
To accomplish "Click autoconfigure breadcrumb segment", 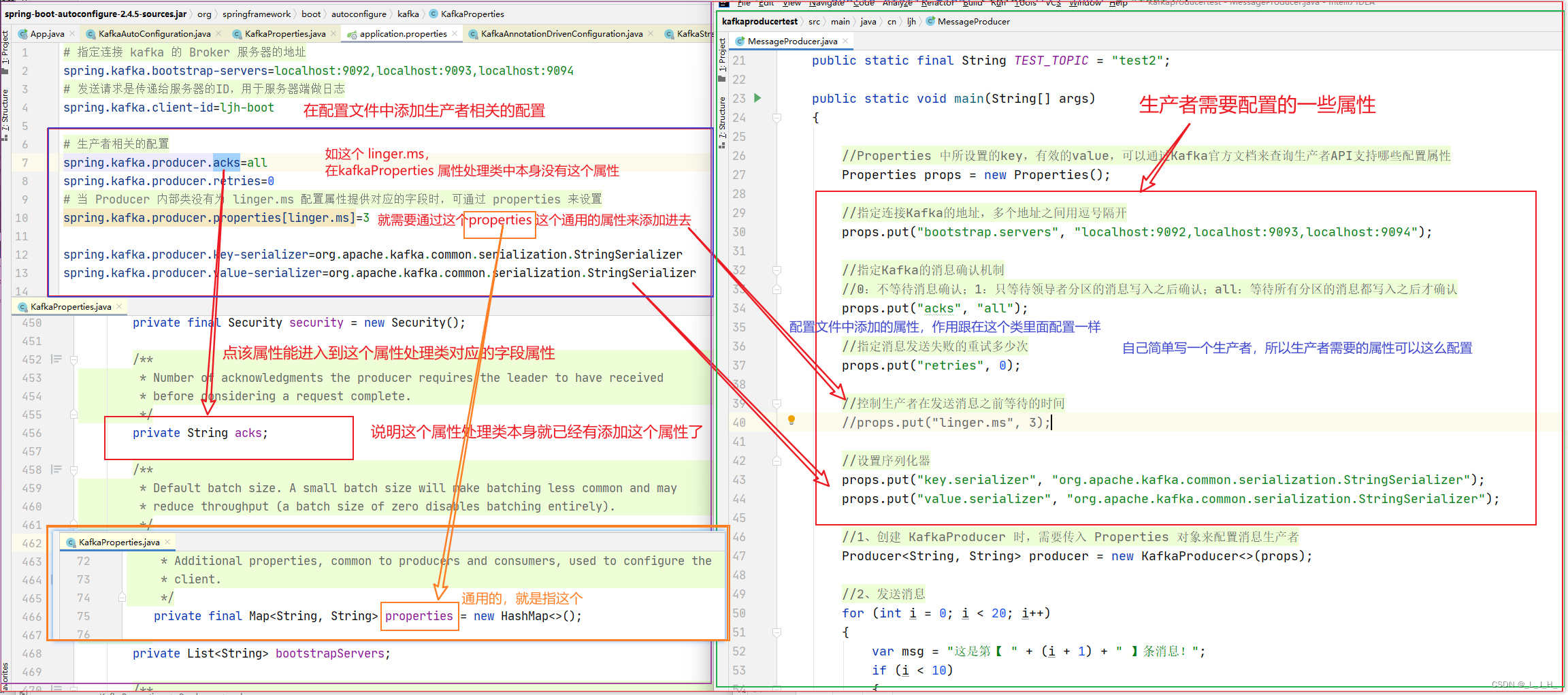I will [x=359, y=14].
